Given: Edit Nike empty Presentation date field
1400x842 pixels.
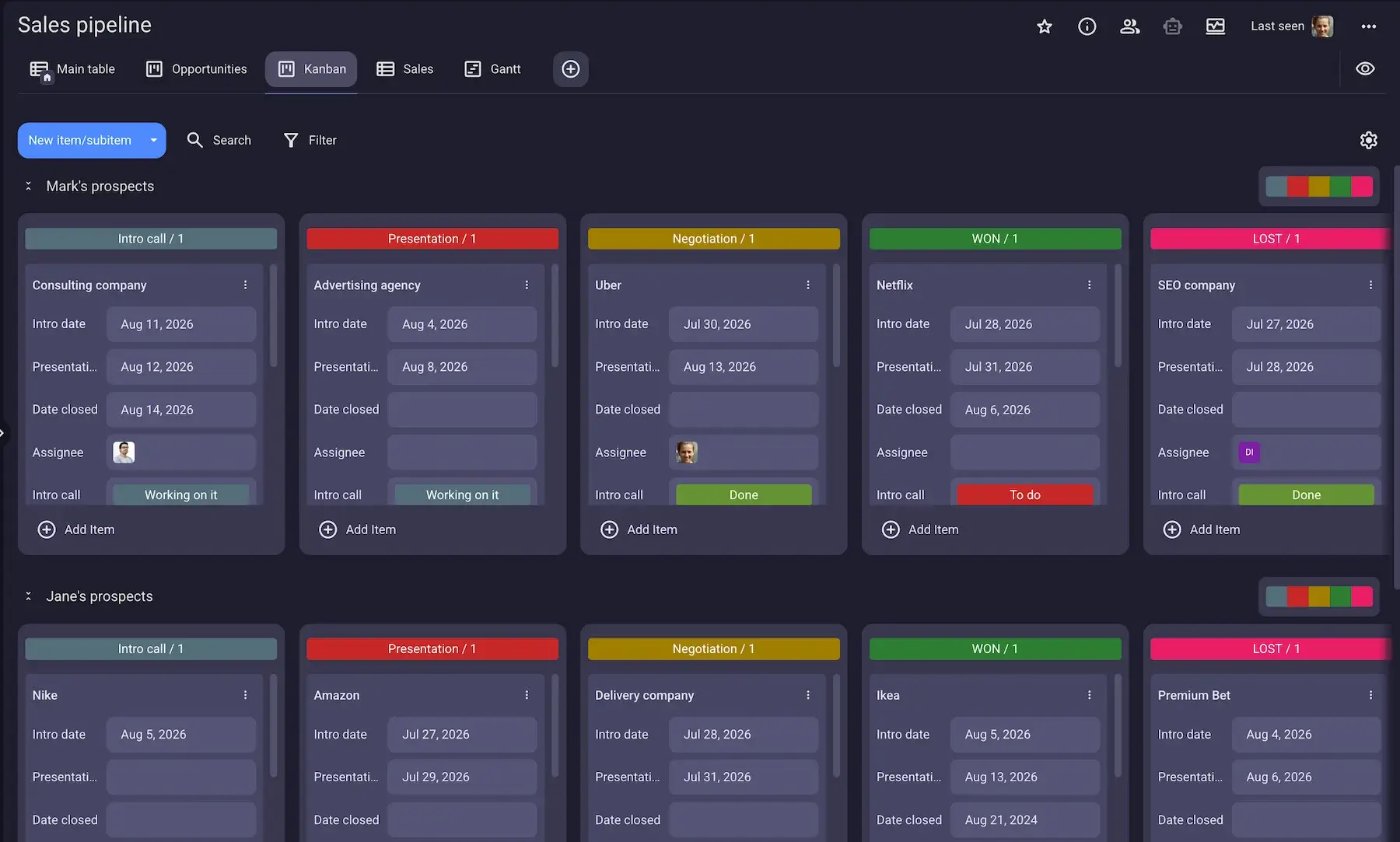Looking at the screenshot, I should 181,777.
